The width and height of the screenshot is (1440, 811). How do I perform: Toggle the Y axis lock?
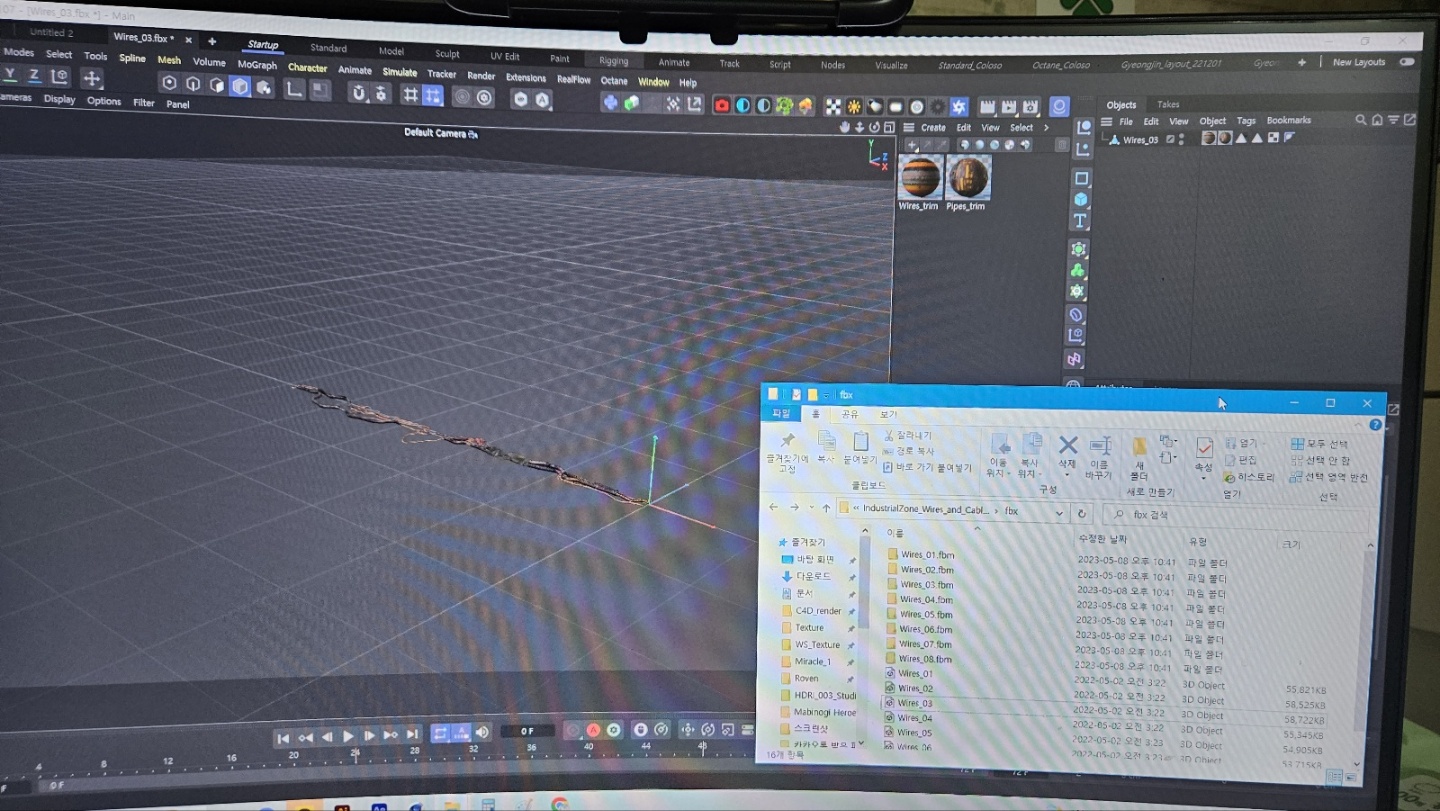click(x=11, y=75)
